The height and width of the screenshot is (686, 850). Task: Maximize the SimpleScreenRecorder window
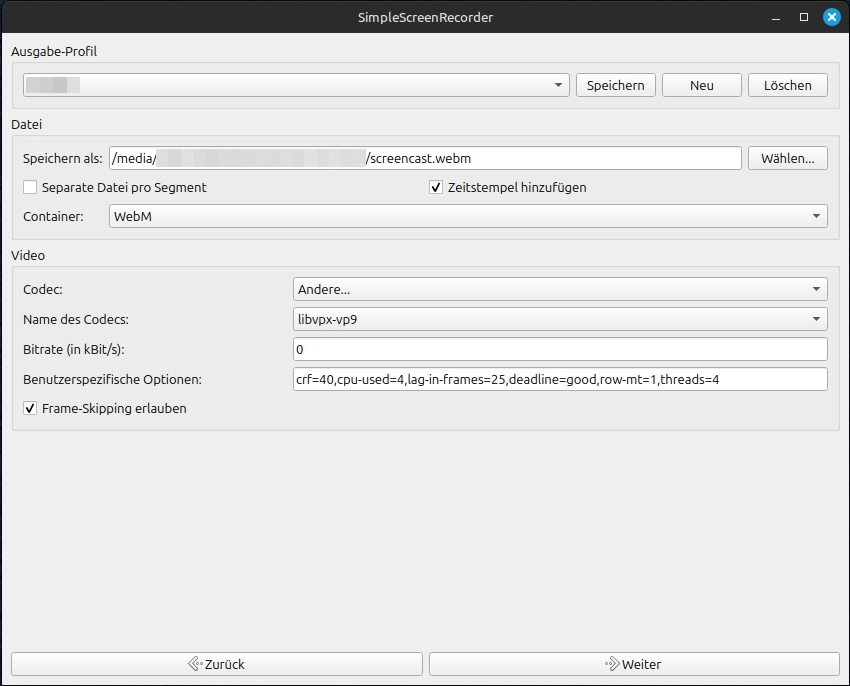coord(804,17)
